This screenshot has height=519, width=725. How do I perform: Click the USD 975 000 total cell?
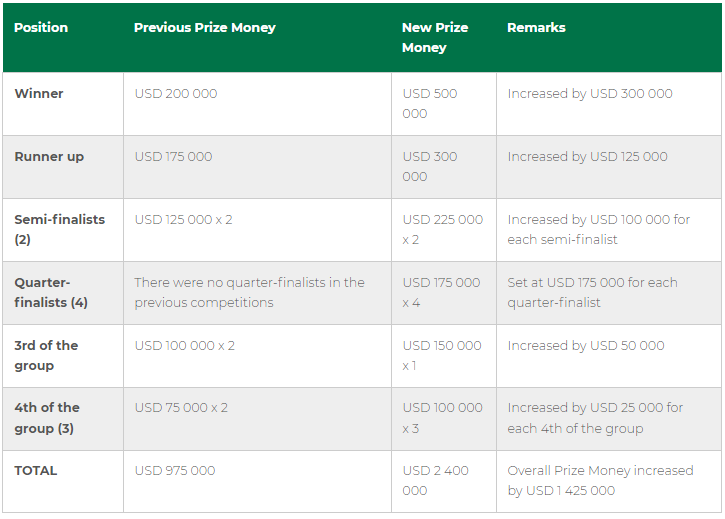tap(175, 470)
